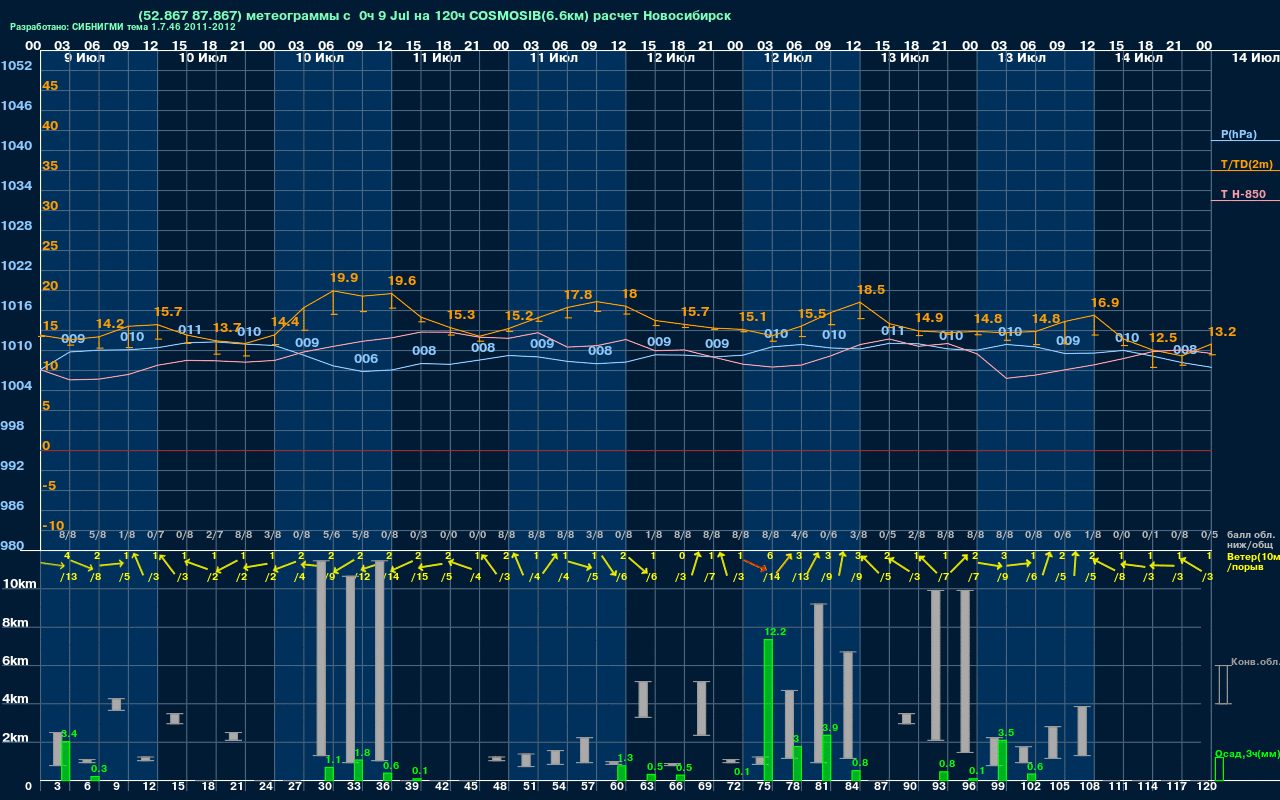Image resolution: width=1280 pixels, height=800 pixels.
Task: Click the Конв.обл. legend label
Action: point(1254,663)
